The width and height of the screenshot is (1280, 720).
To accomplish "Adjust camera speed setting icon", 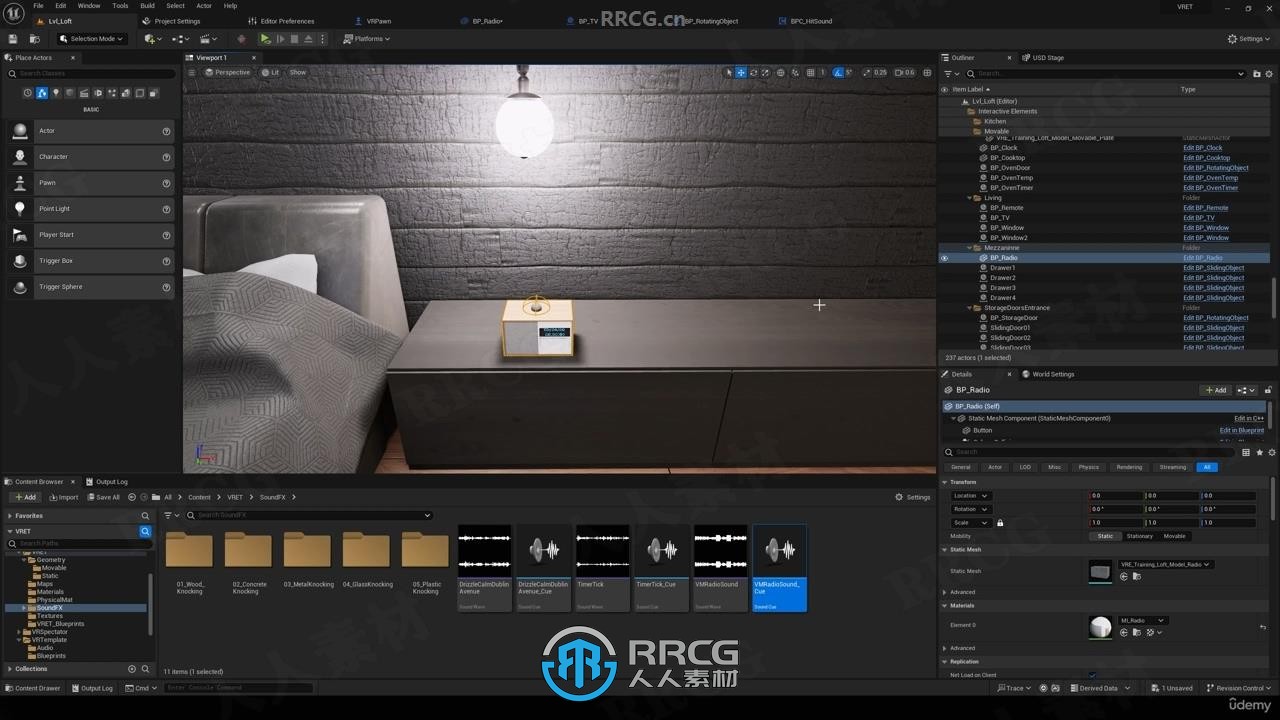I will (x=904, y=72).
